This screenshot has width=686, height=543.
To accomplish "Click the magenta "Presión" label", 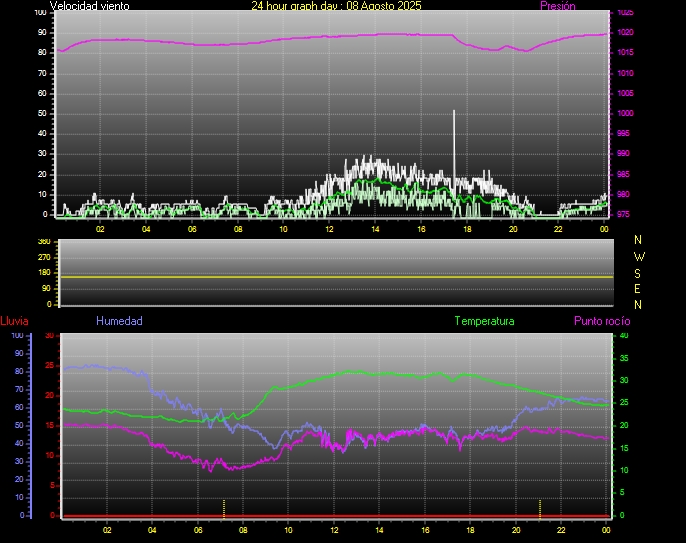I will click(x=558, y=6).
